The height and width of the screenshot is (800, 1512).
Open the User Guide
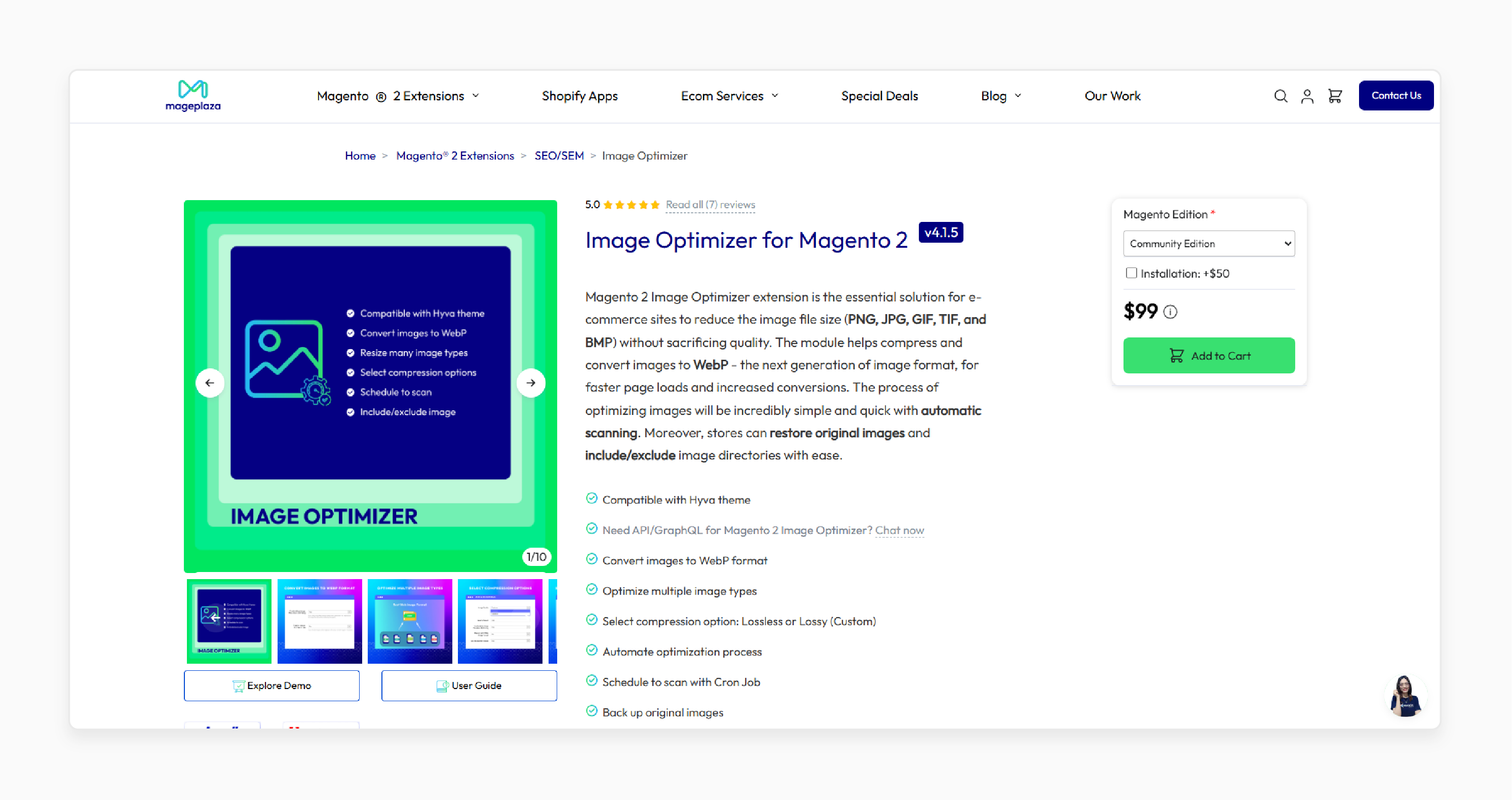point(469,685)
